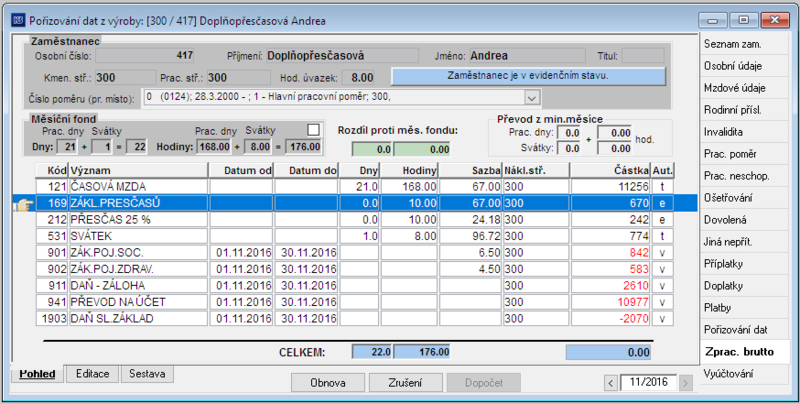
Task: Click the Datum do column header
Action: (x=306, y=170)
